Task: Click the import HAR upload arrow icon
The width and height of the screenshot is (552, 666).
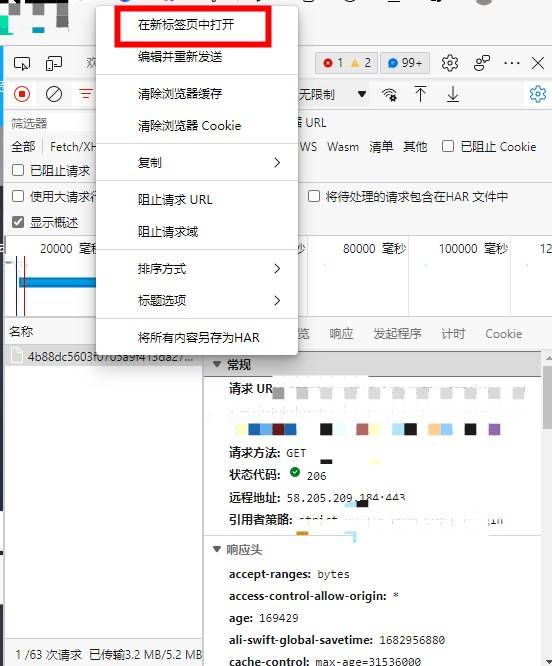Action: [420, 94]
